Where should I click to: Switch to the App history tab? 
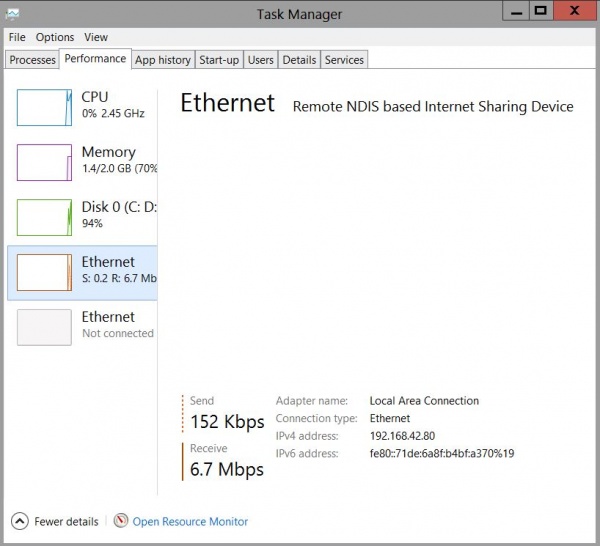pyautogui.click(x=162, y=60)
